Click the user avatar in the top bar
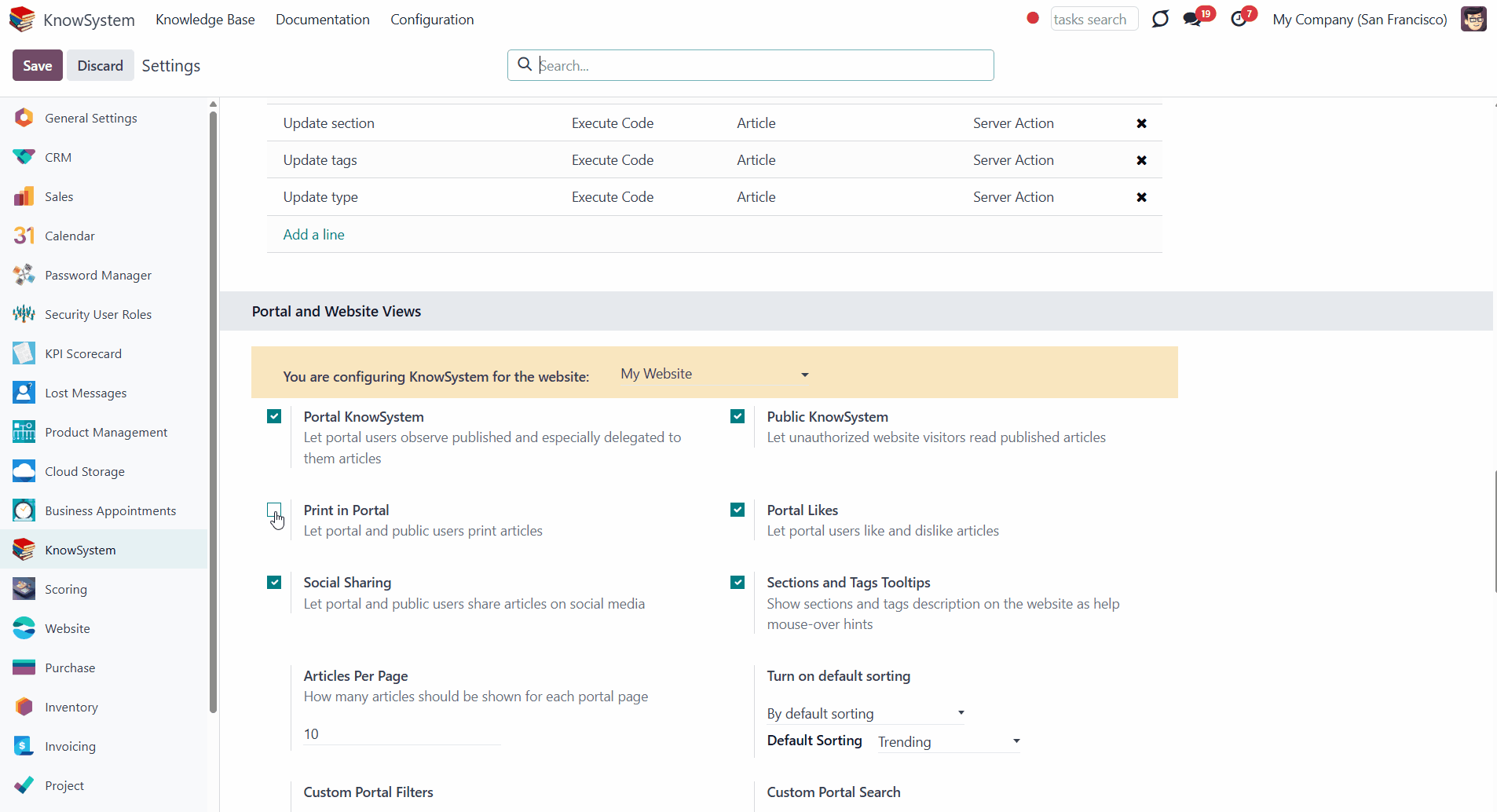 click(x=1473, y=19)
